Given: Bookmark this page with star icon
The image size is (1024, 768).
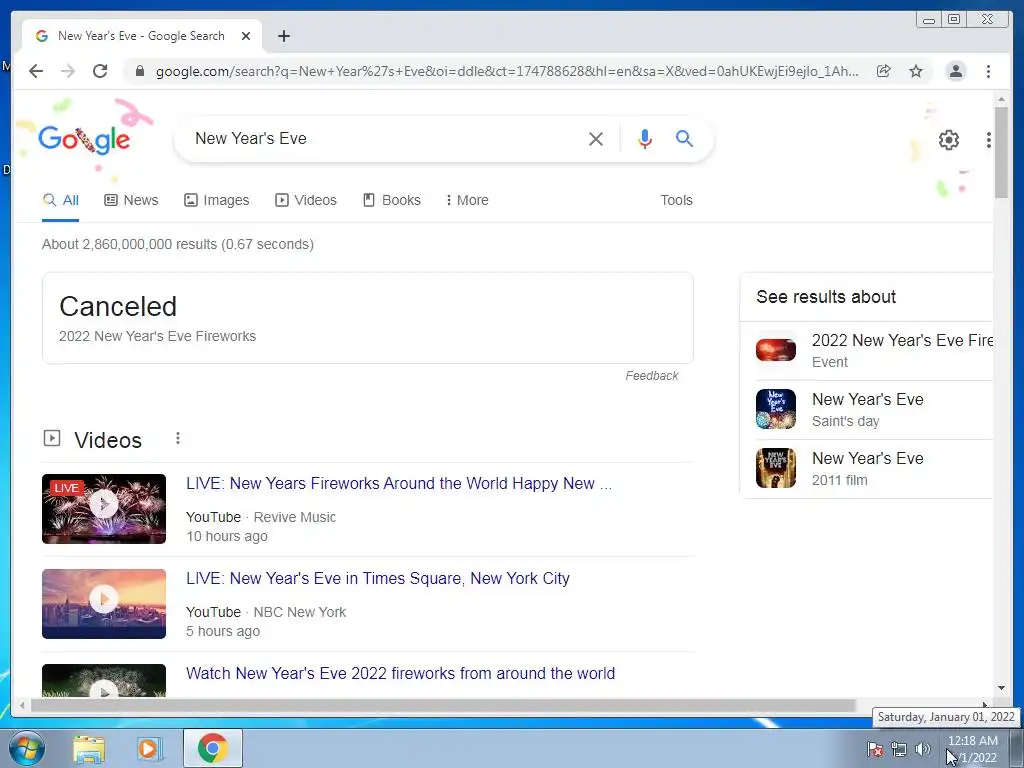Looking at the screenshot, I should click(916, 71).
